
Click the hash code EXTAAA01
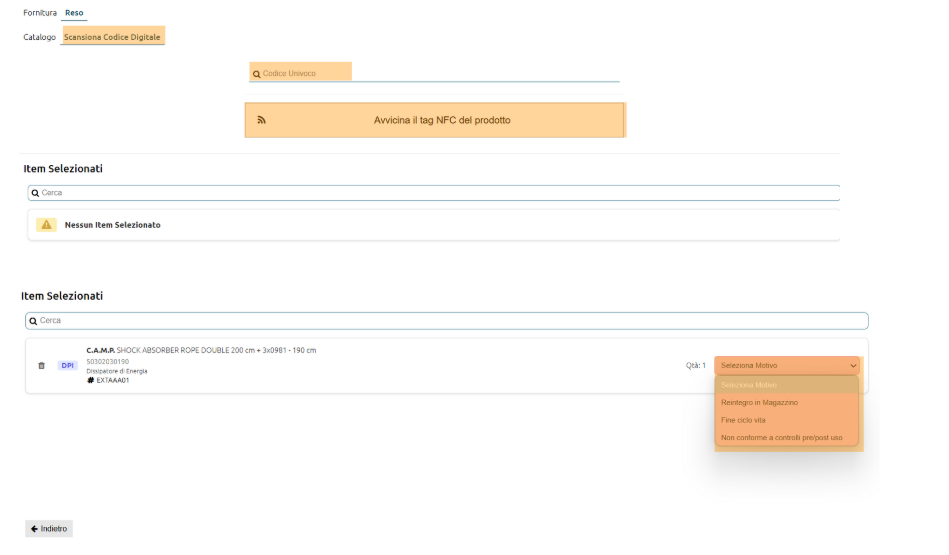[108, 380]
